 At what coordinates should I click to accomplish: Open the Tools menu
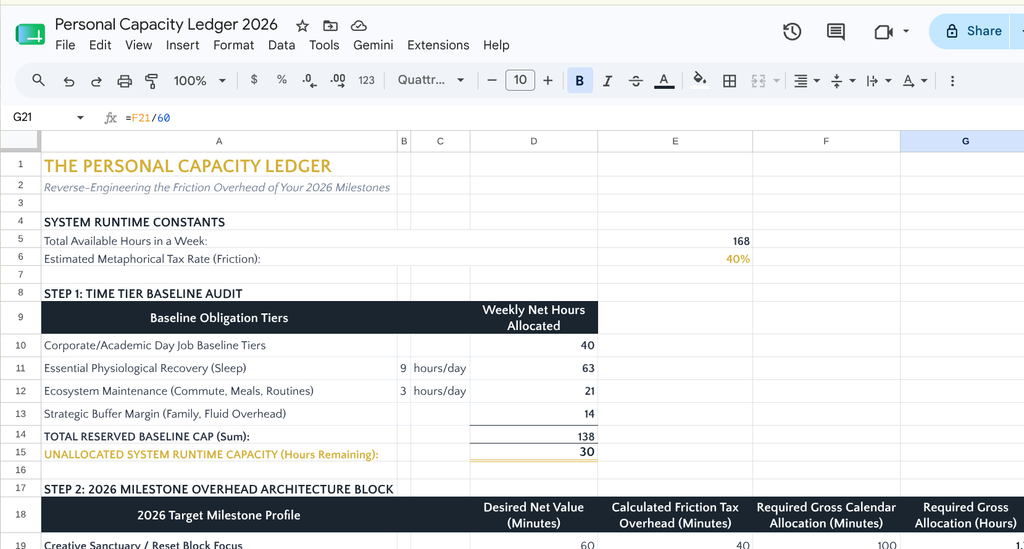coord(324,45)
